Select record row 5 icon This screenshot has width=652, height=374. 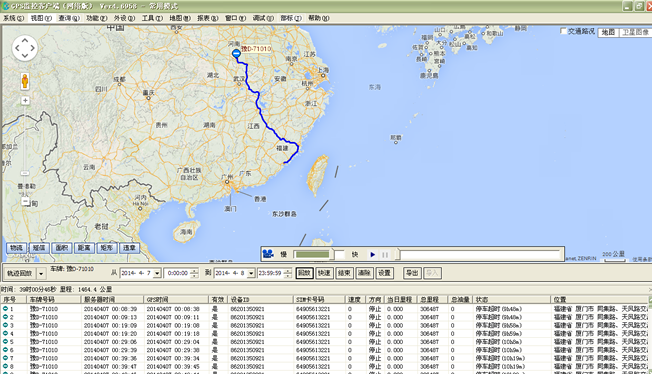pos(5,342)
